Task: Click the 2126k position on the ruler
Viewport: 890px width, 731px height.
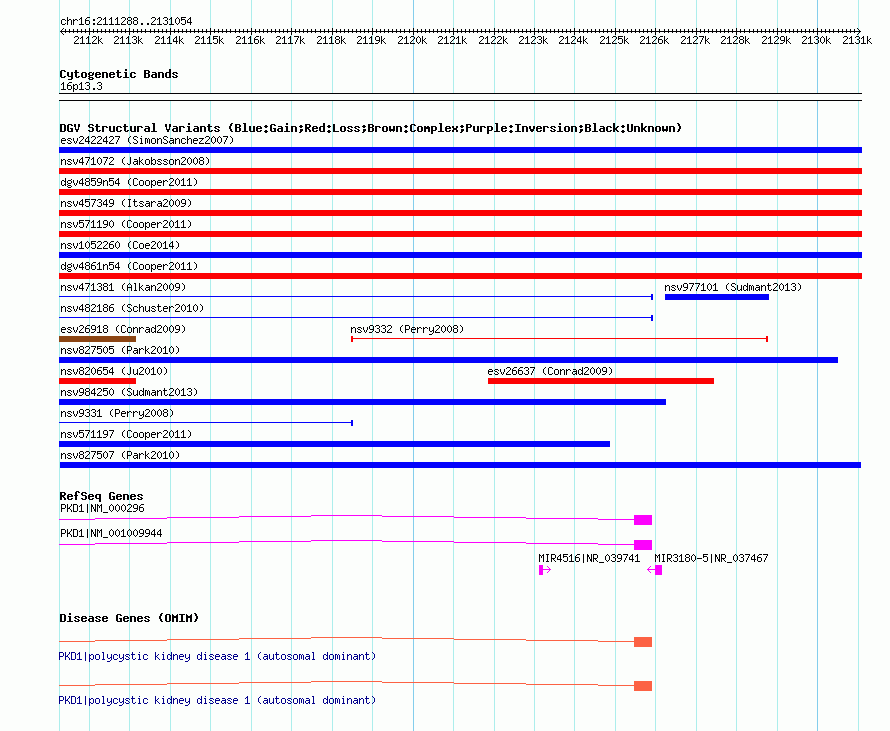Action: [654, 40]
